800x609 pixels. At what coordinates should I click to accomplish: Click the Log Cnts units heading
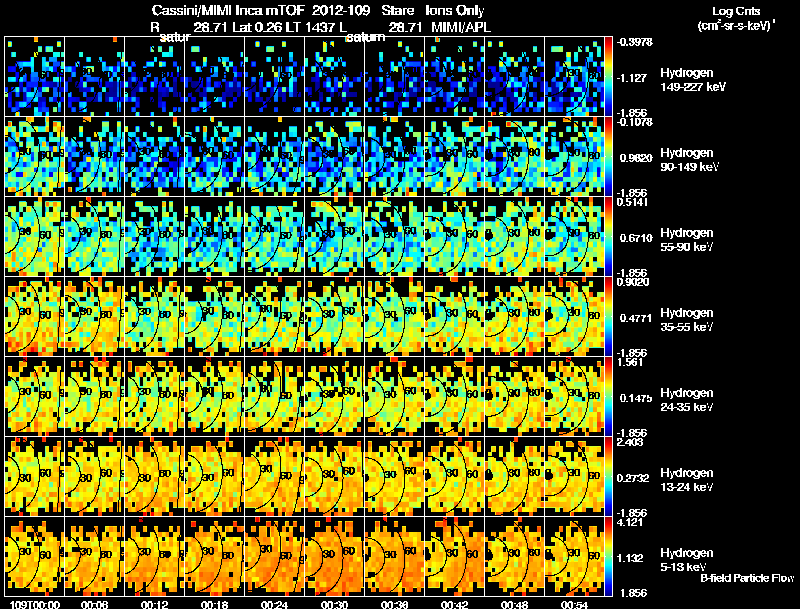click(736, 11)
